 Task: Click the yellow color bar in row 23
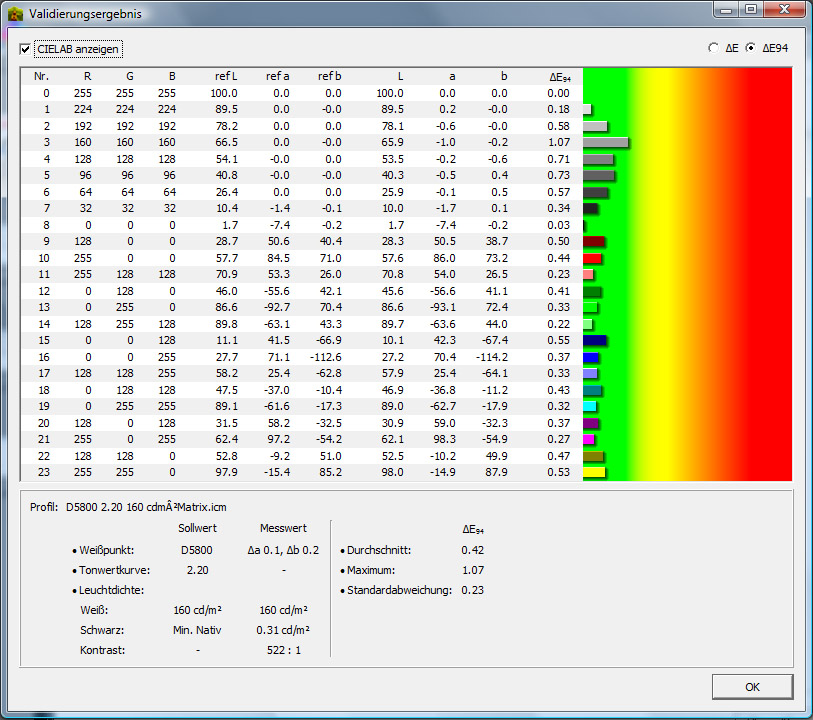point(594,473)
